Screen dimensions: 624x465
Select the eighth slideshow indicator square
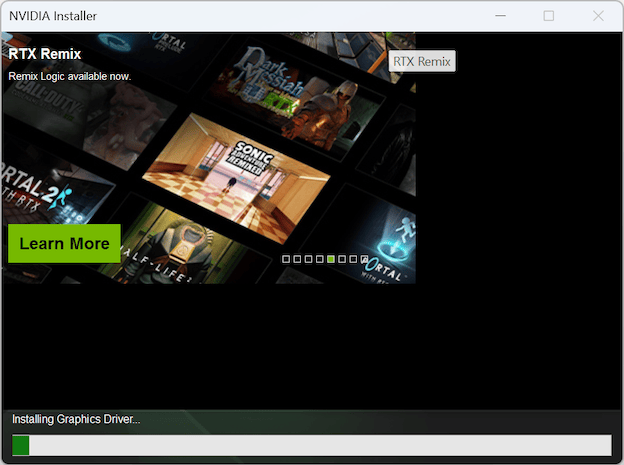tap(364, 259)
